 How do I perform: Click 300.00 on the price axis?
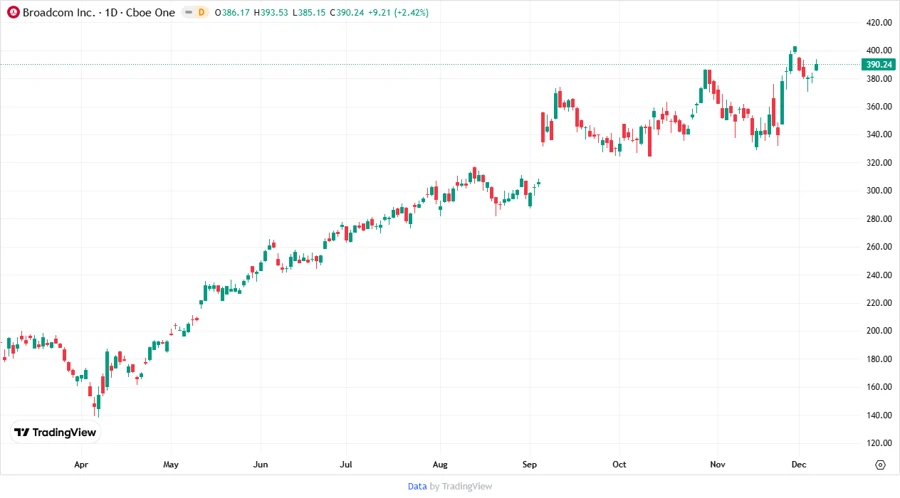(x=879, y=190)
